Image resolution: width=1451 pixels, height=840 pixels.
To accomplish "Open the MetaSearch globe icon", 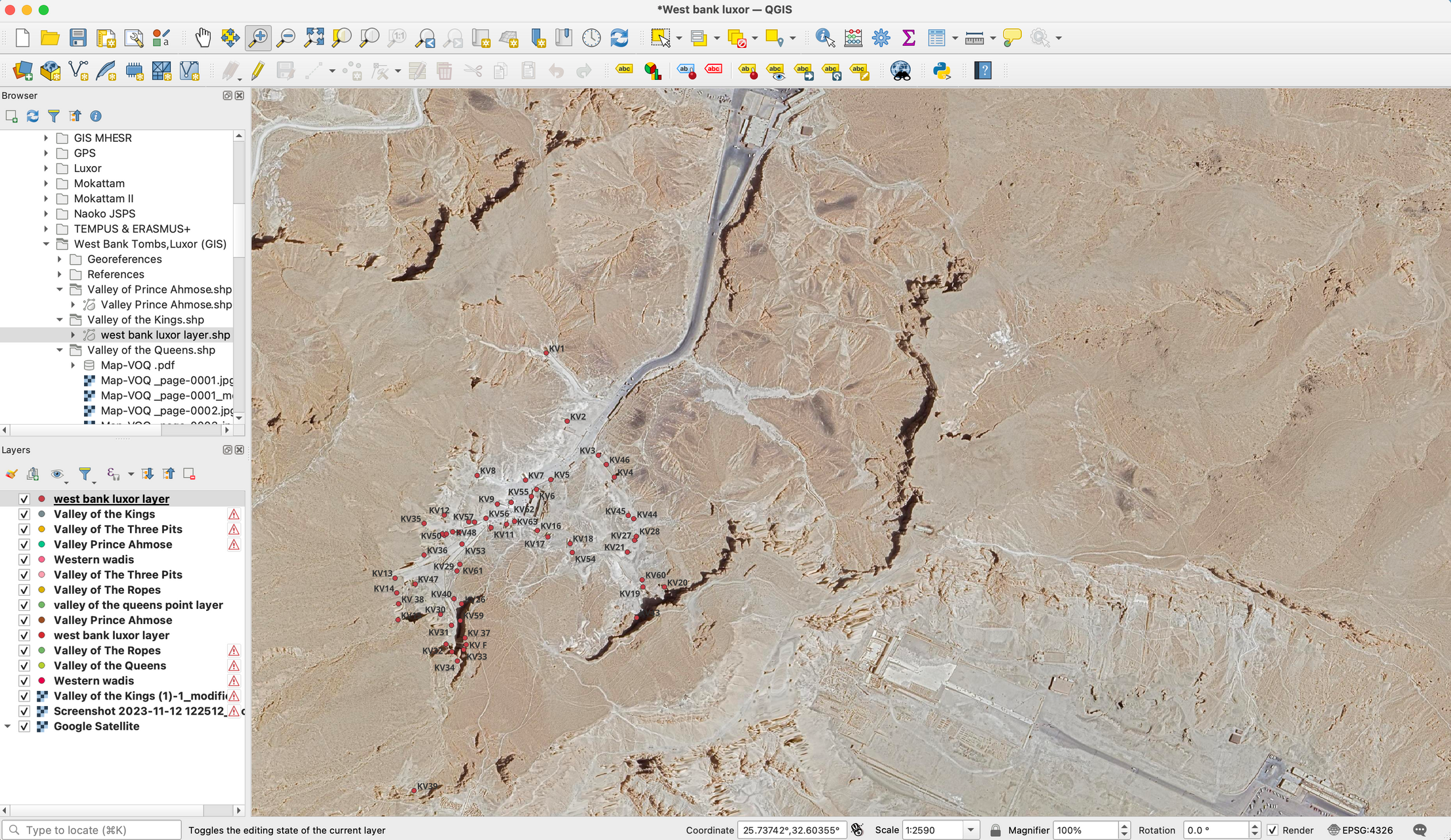I will 900,71.
